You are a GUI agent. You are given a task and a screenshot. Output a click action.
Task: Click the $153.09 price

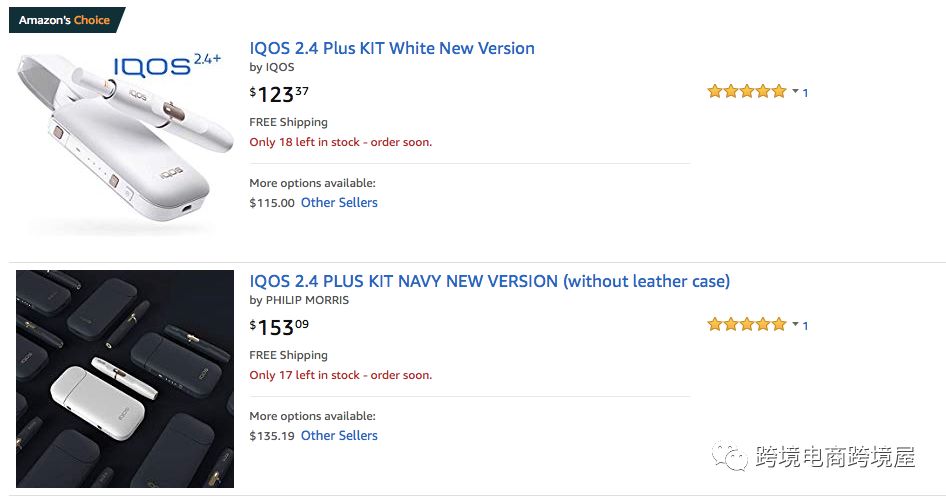tap(279, 328)
